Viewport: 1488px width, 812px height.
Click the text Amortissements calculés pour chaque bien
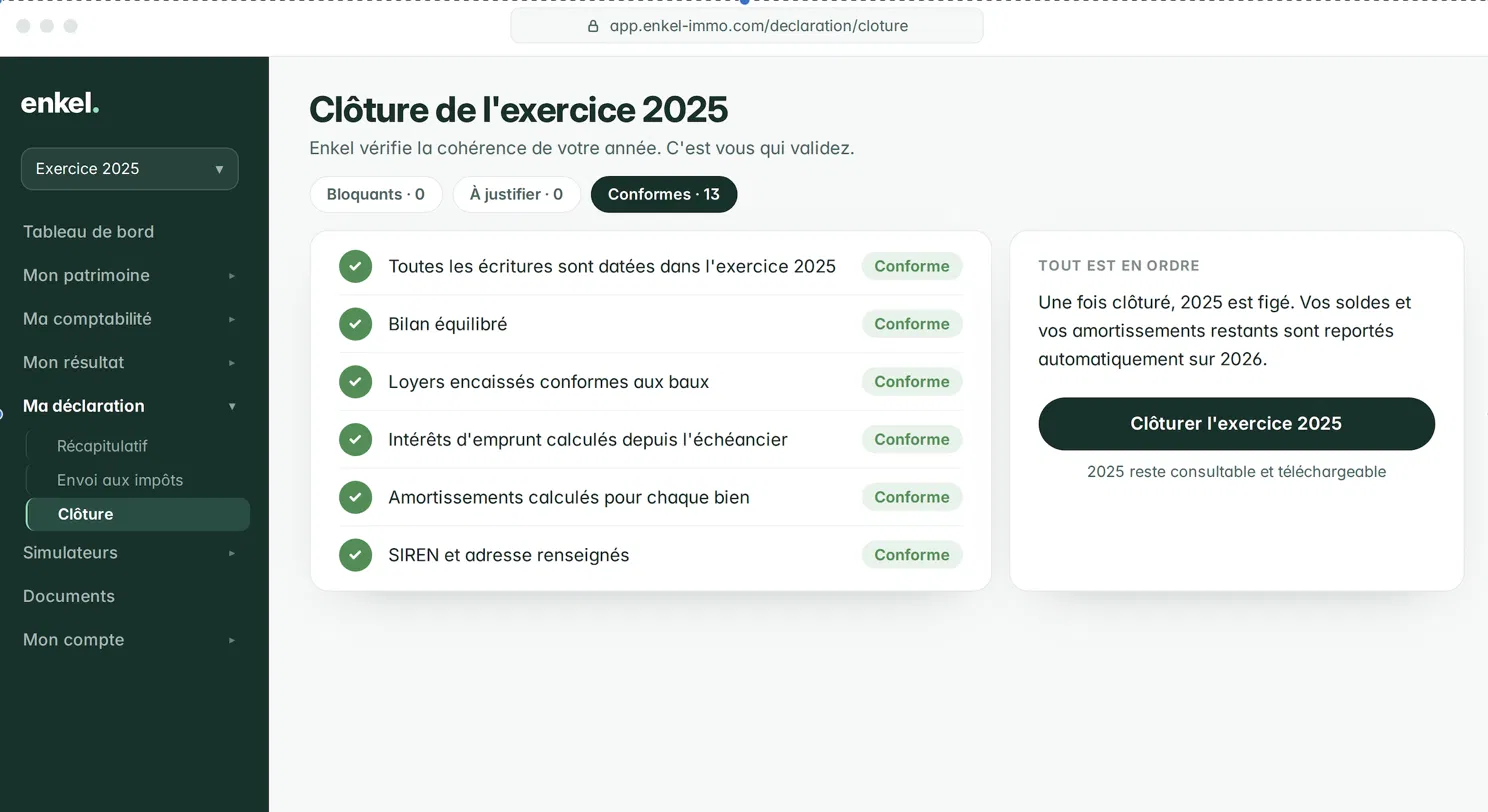click(569, 497)
